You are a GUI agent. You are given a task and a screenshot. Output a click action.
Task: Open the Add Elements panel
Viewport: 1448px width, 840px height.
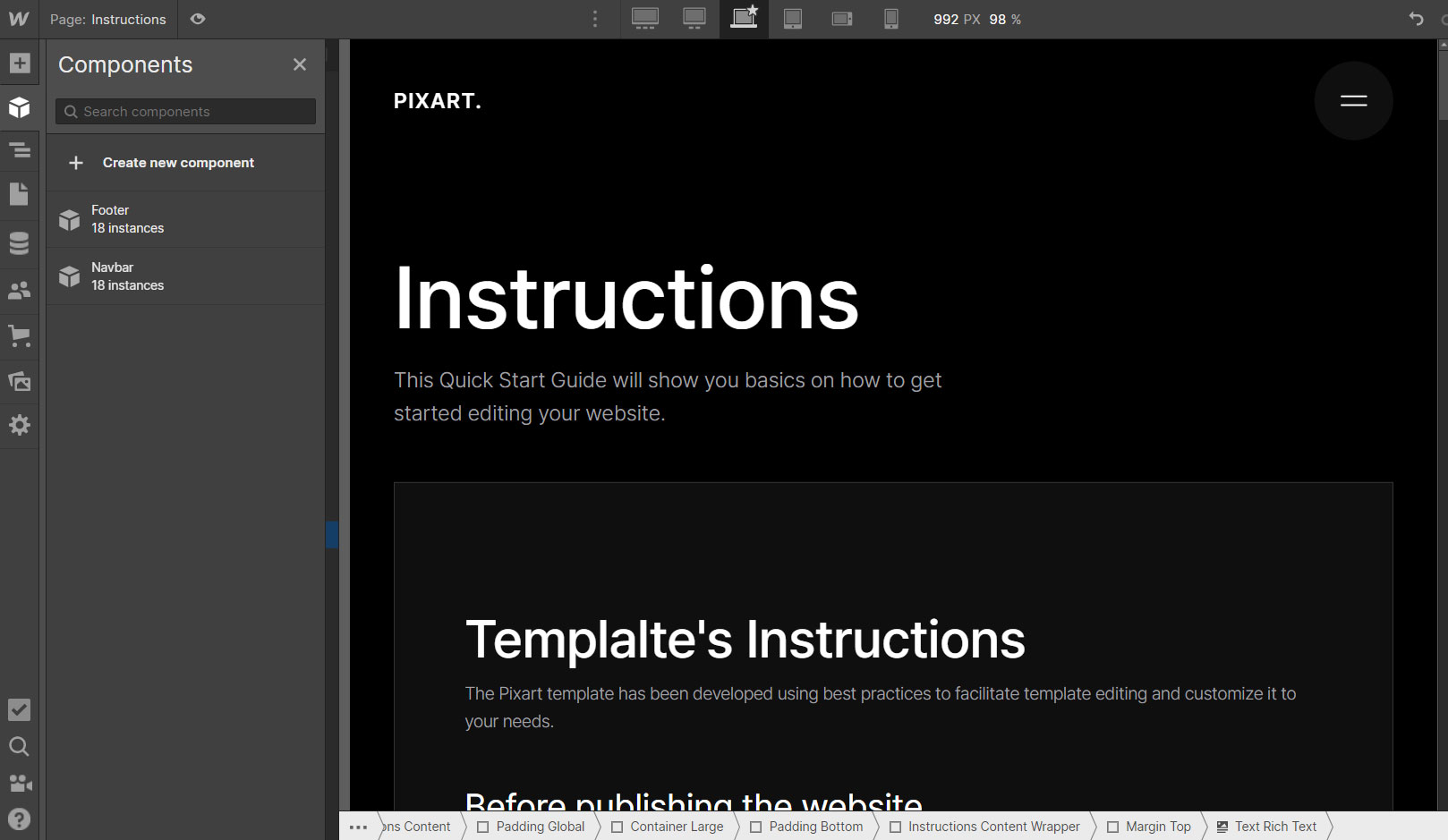click(20, 63)
